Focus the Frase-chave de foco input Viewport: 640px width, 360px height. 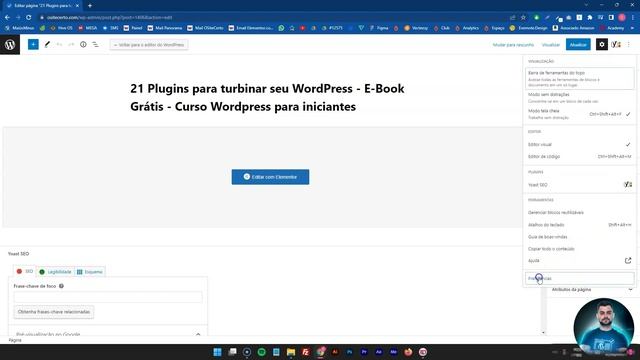(x=108, y=297)
